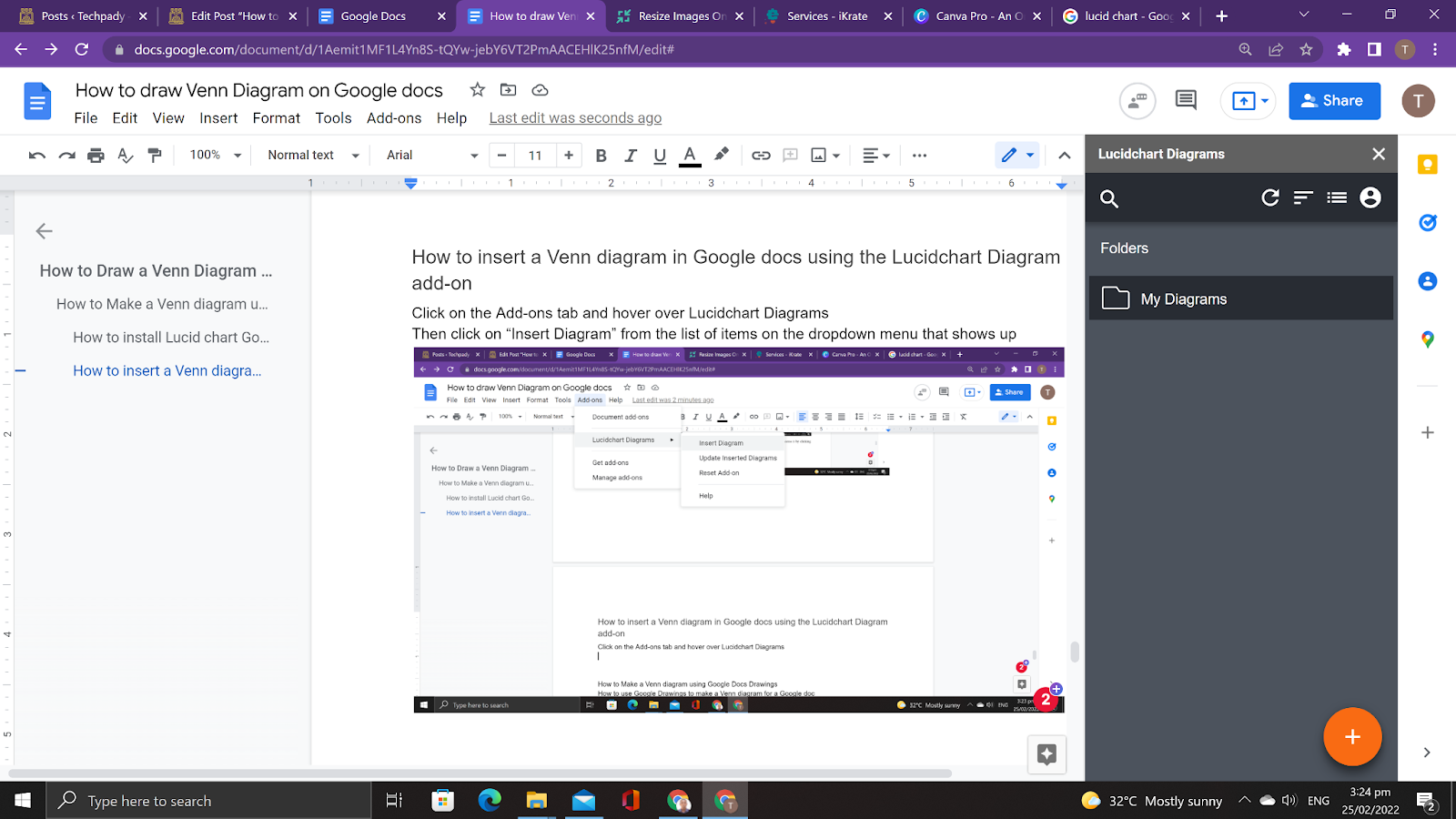Close the Lucidchart Diagrams panel

[x=1379, y=154]
